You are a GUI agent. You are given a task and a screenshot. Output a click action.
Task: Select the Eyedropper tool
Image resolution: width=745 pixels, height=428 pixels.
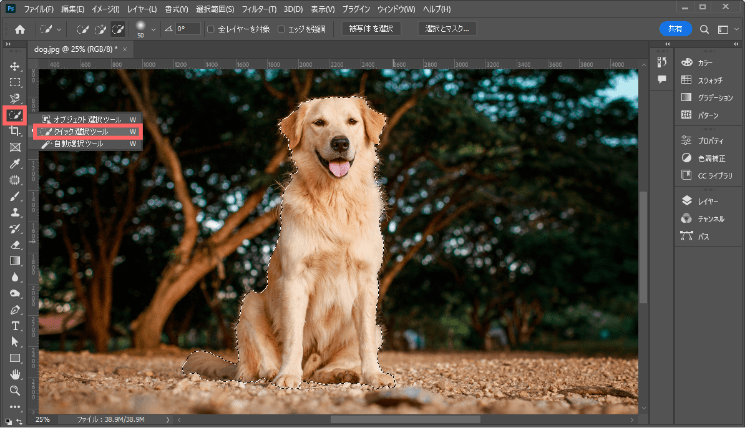(x=15, y=163)
